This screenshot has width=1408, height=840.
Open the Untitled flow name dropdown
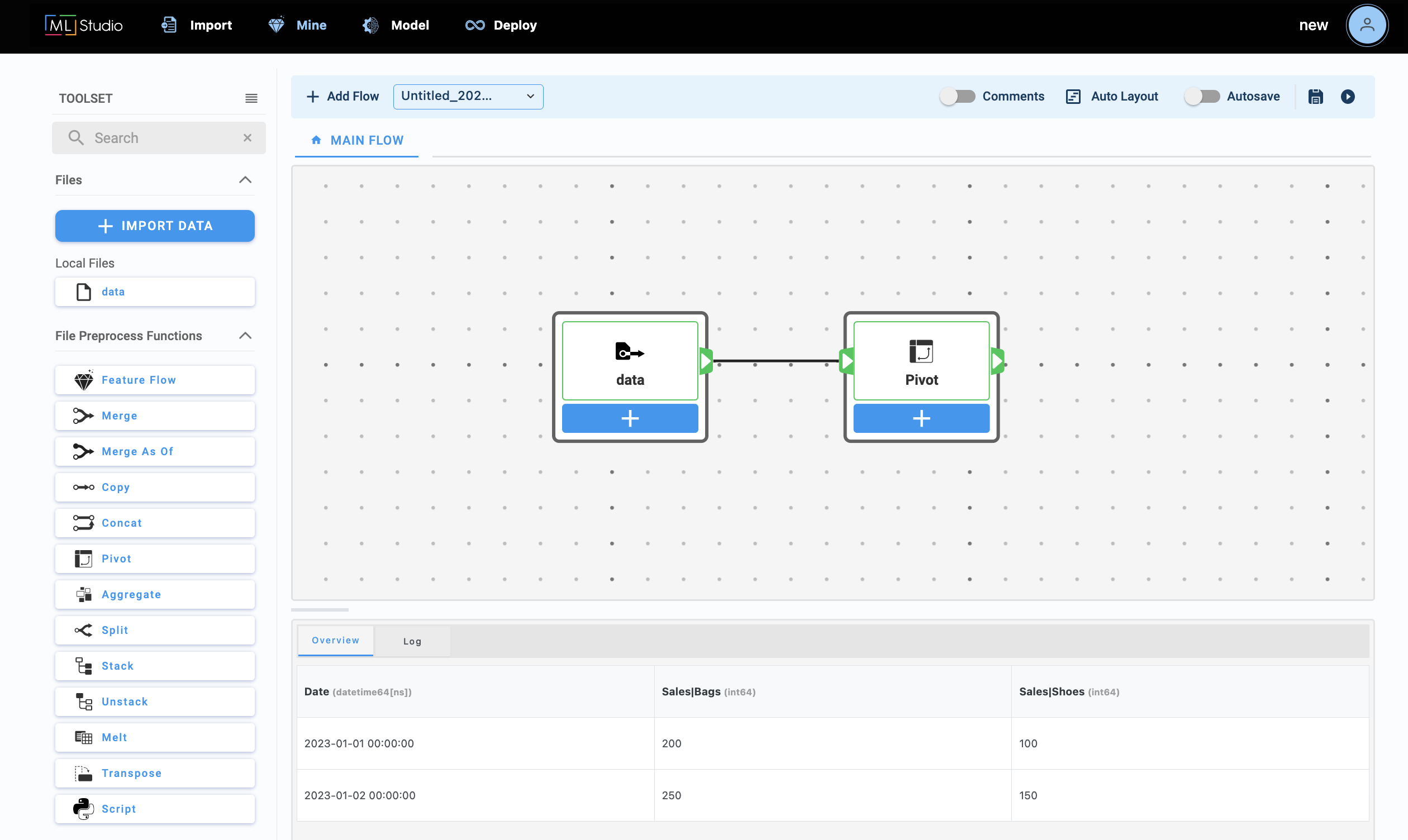point(468,97)
